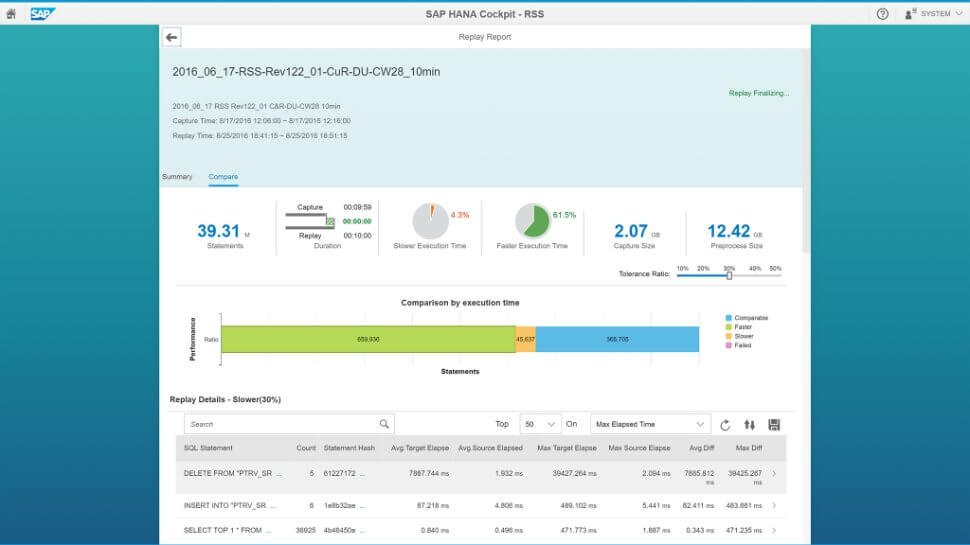
Task: Select the 2.07 GB Capture Size tile
Action: (x=636, y=235)
